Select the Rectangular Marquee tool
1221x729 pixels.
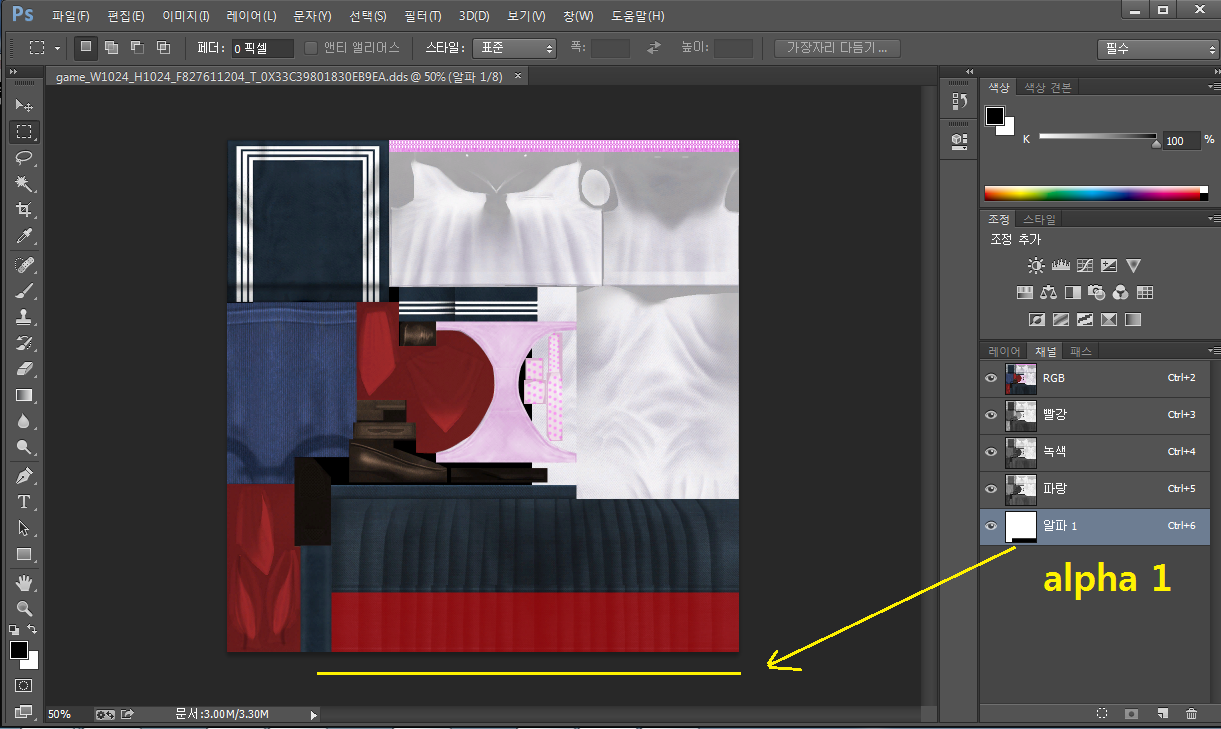pyautogui.click(x=25, y=132)
